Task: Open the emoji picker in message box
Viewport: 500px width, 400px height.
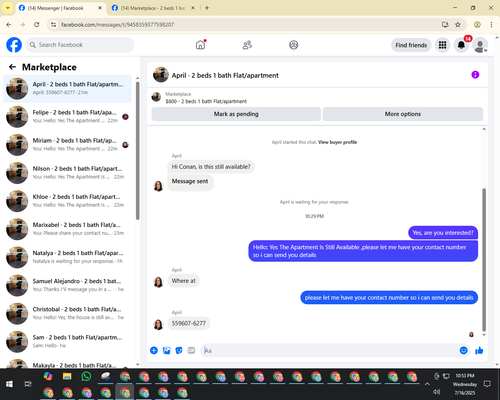Action: pyautogui.click(x=463, y=350)
